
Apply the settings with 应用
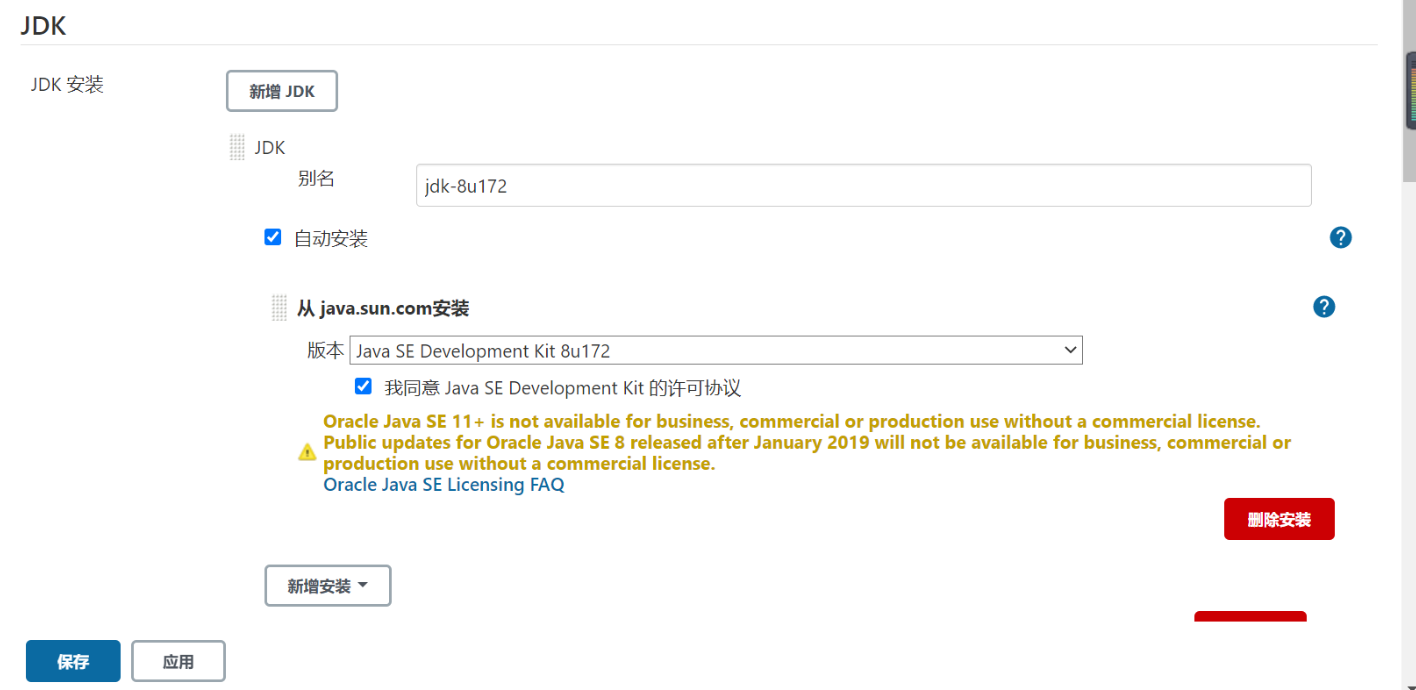tap(178, 661)
